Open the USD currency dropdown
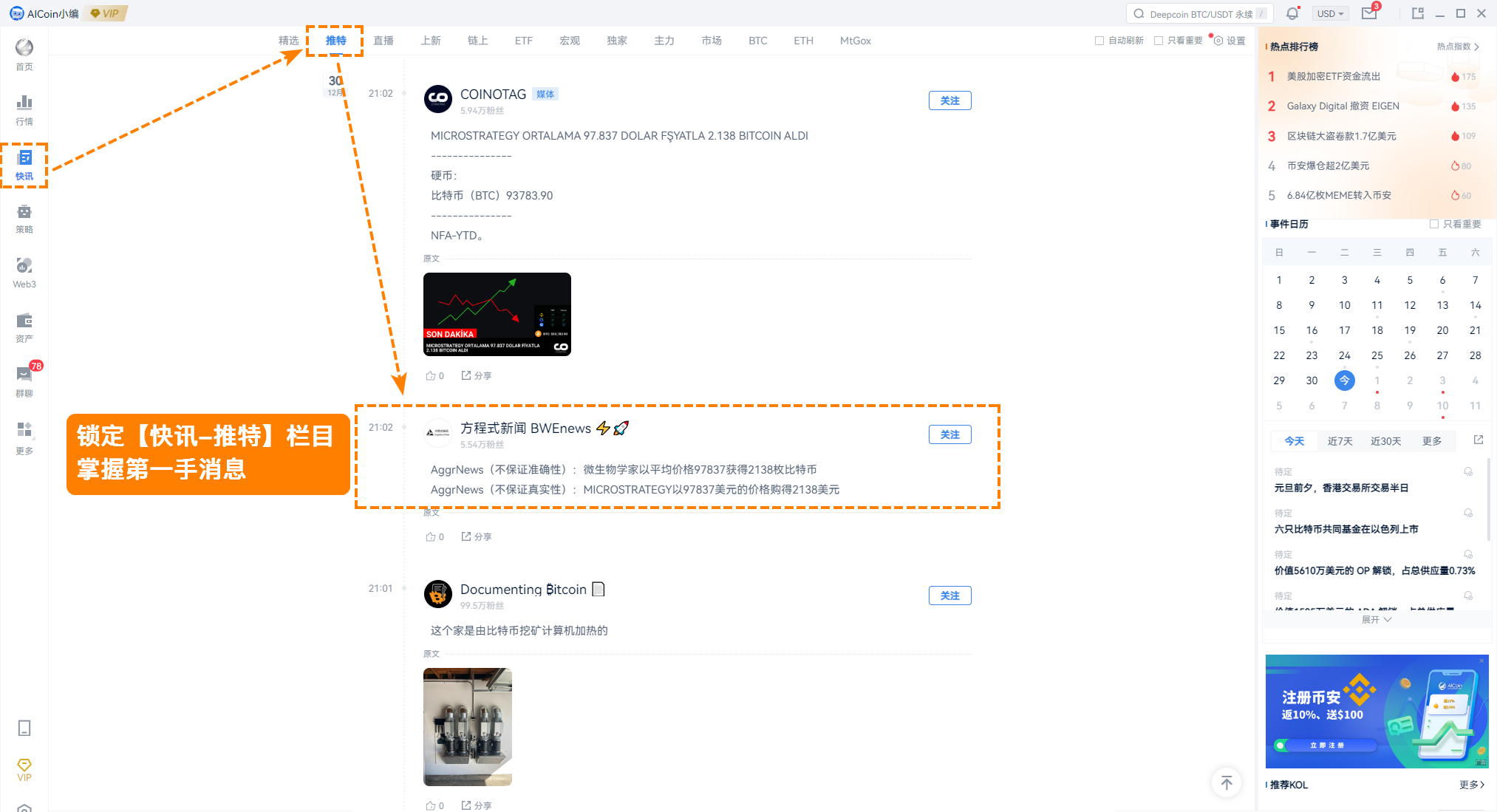Image resolution: width=1497 pixels, height=812 pixels. pyautogui.click(x=1331, y=13)
